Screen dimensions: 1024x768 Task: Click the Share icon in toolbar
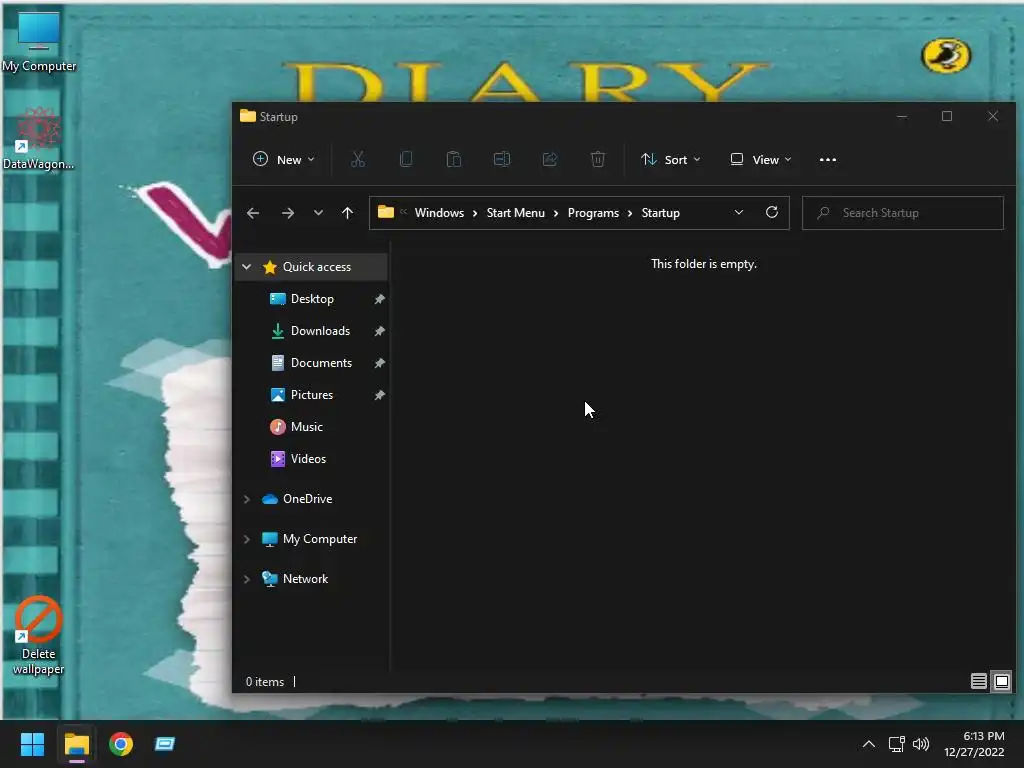[x=550, y=159]
